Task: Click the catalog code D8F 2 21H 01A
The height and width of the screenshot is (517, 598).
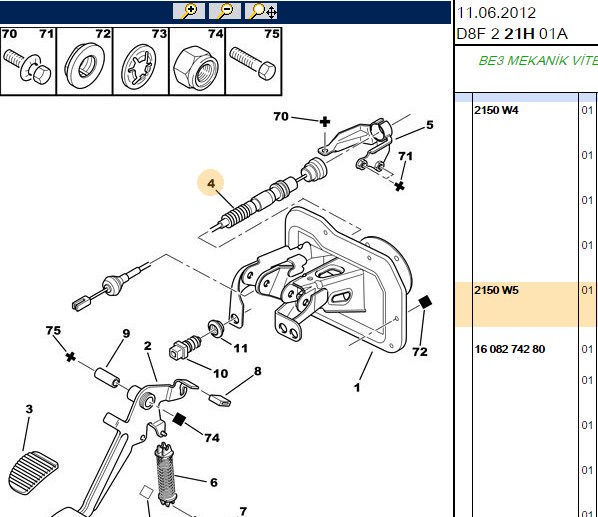Action: [x=512, y=34]
